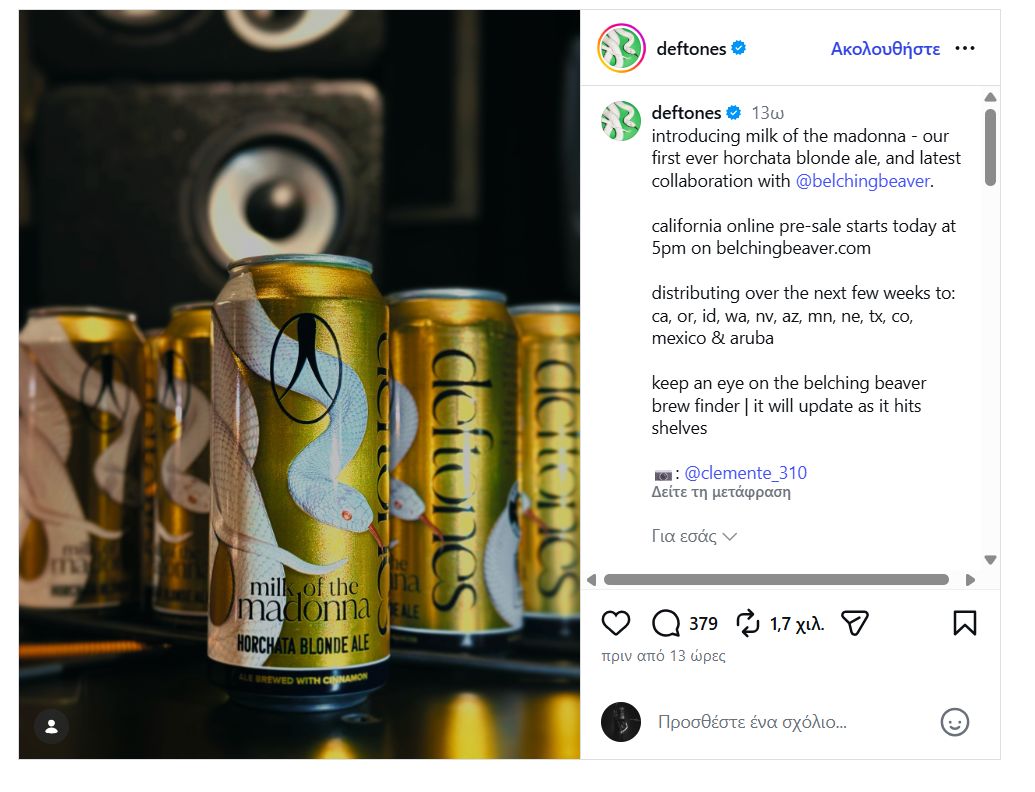This screenshot has height=792, width=1035.
Task: Click the deftones avatar in the post header
Action: pyautogui.click(x=621, y=49)
